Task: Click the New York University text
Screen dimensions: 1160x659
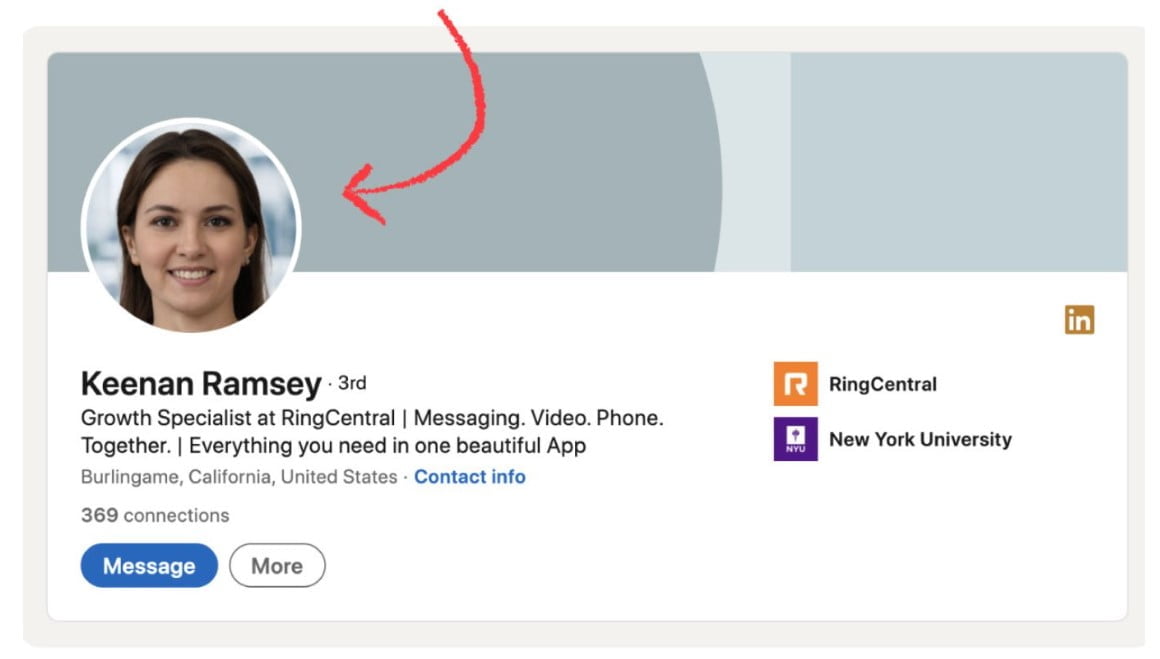Action: 919,439
